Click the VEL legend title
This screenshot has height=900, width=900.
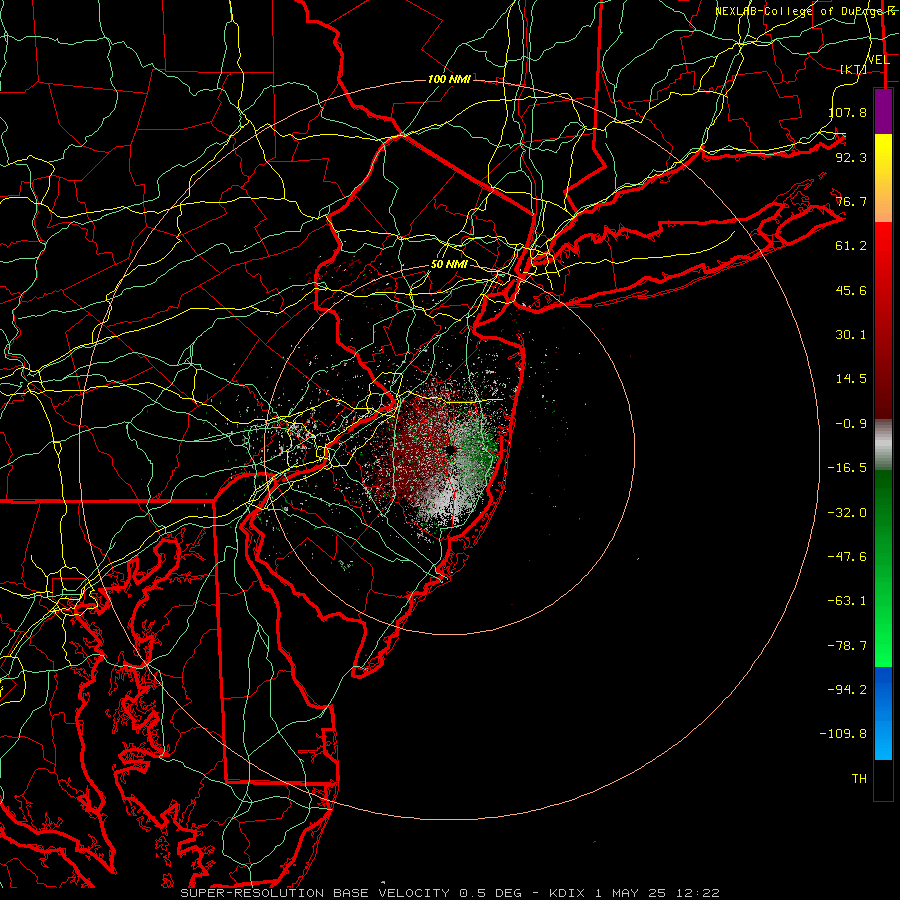[878, 60]
